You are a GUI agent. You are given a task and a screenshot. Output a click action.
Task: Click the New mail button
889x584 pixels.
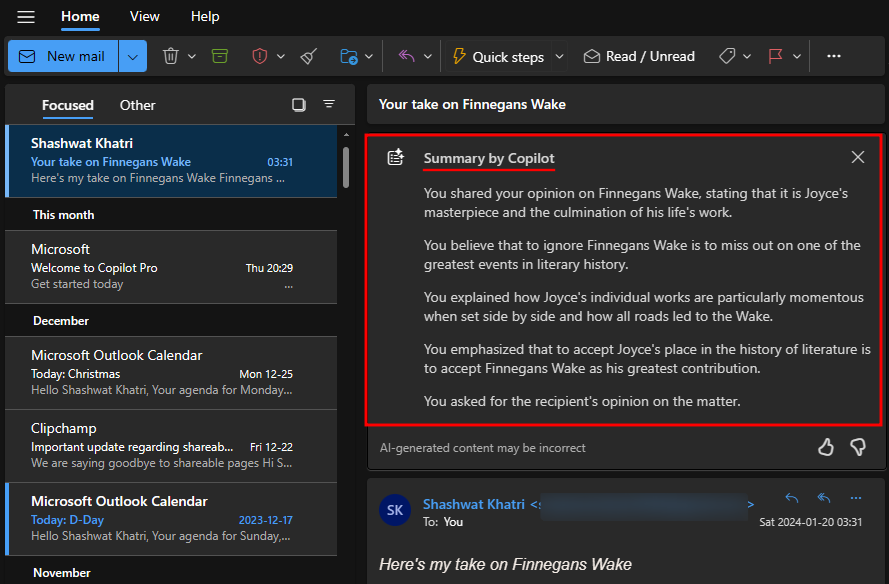pos(63,56)
